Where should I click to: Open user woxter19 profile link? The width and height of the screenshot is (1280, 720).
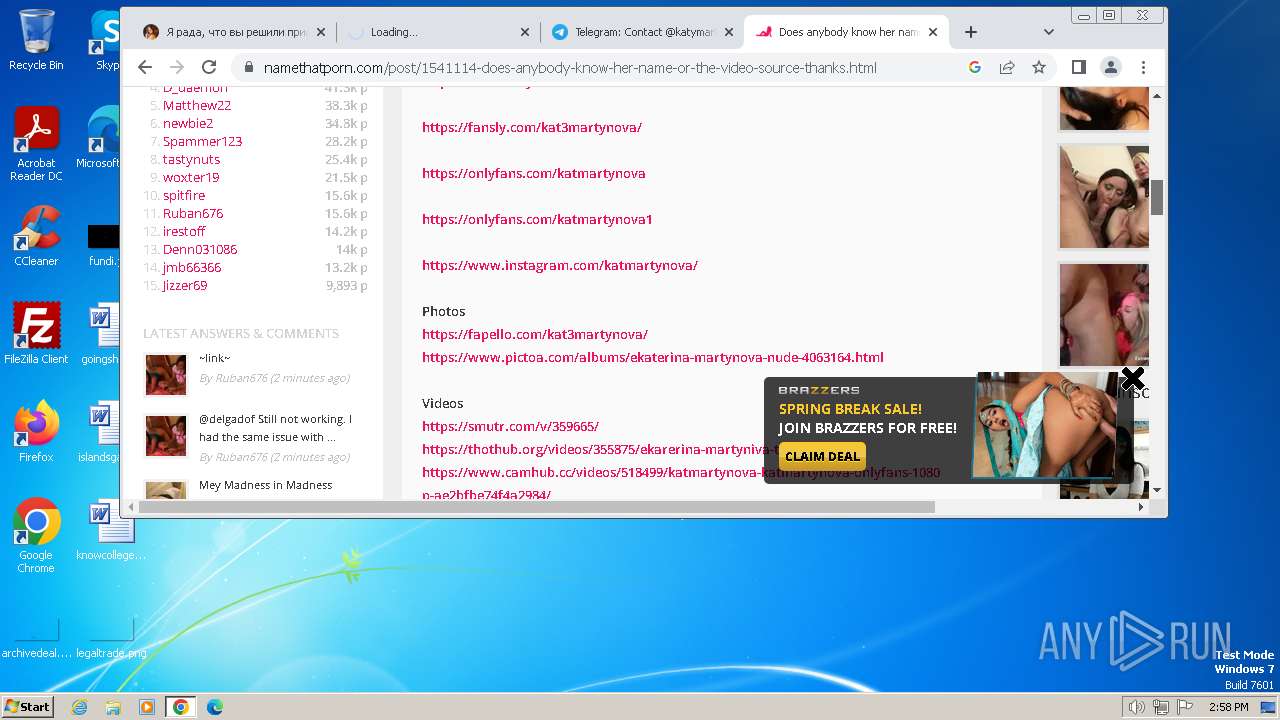(191, 177)
